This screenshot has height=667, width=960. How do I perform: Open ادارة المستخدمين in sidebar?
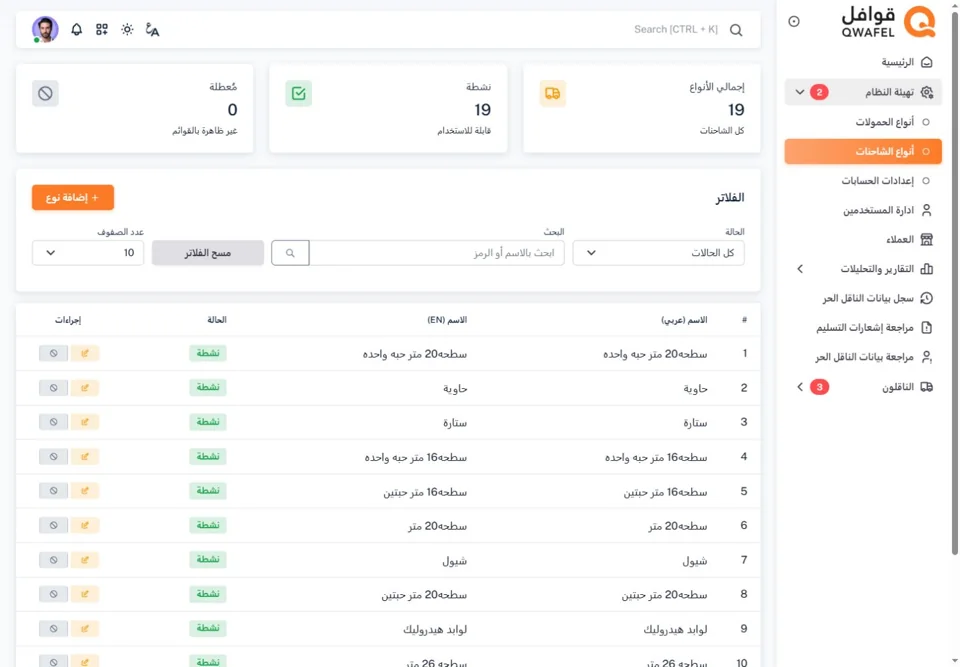tap(863, 210)
